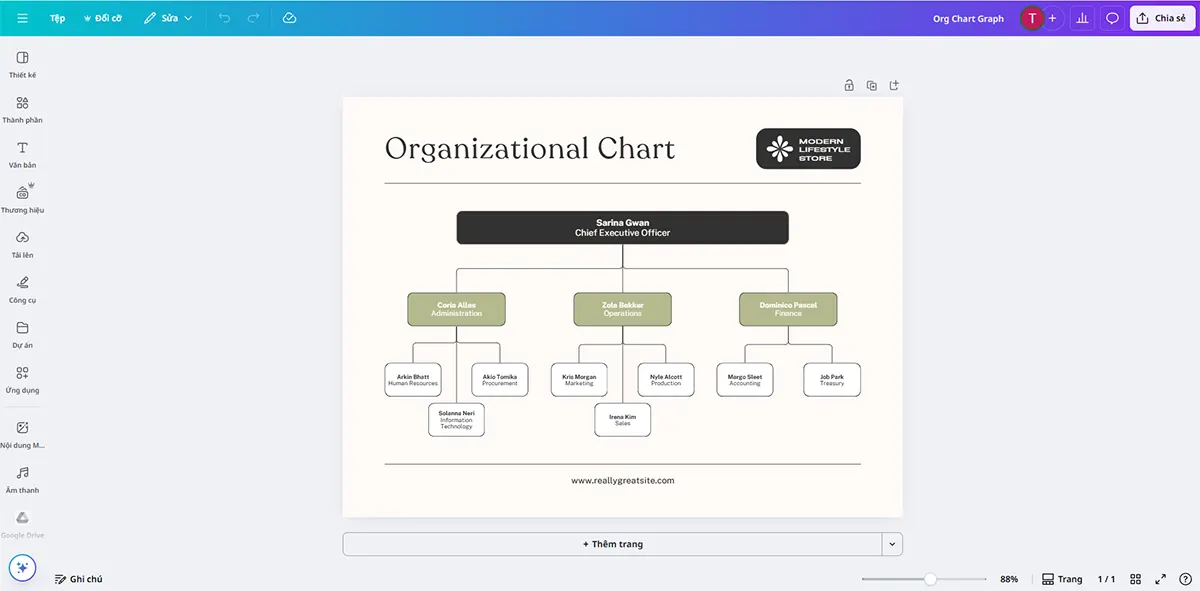Screen dimensions: 1200x591
Task: Open the Nội dung M... media panel
Action: click(23, 435)
